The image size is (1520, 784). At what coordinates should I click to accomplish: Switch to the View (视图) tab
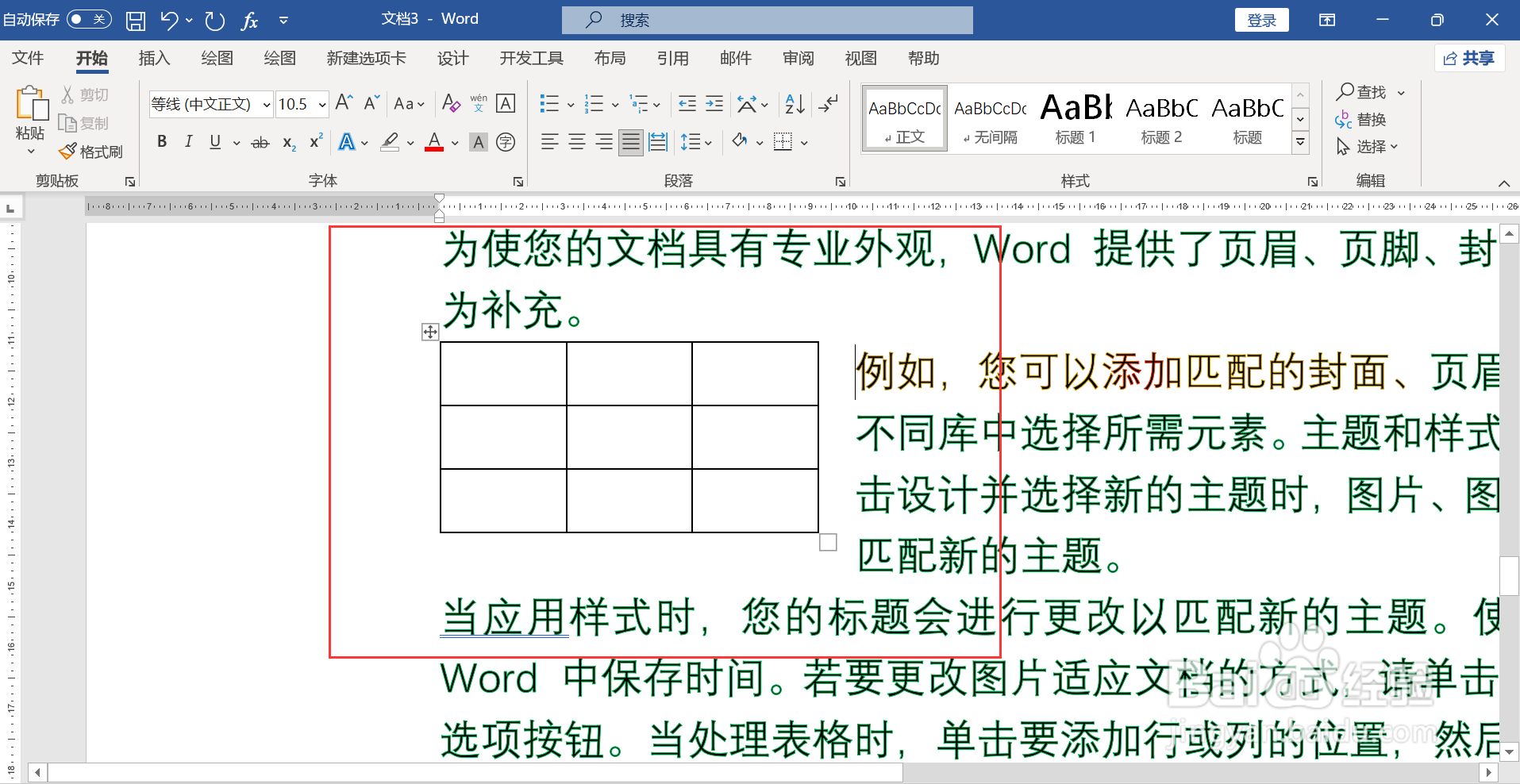tap(860, 58)
